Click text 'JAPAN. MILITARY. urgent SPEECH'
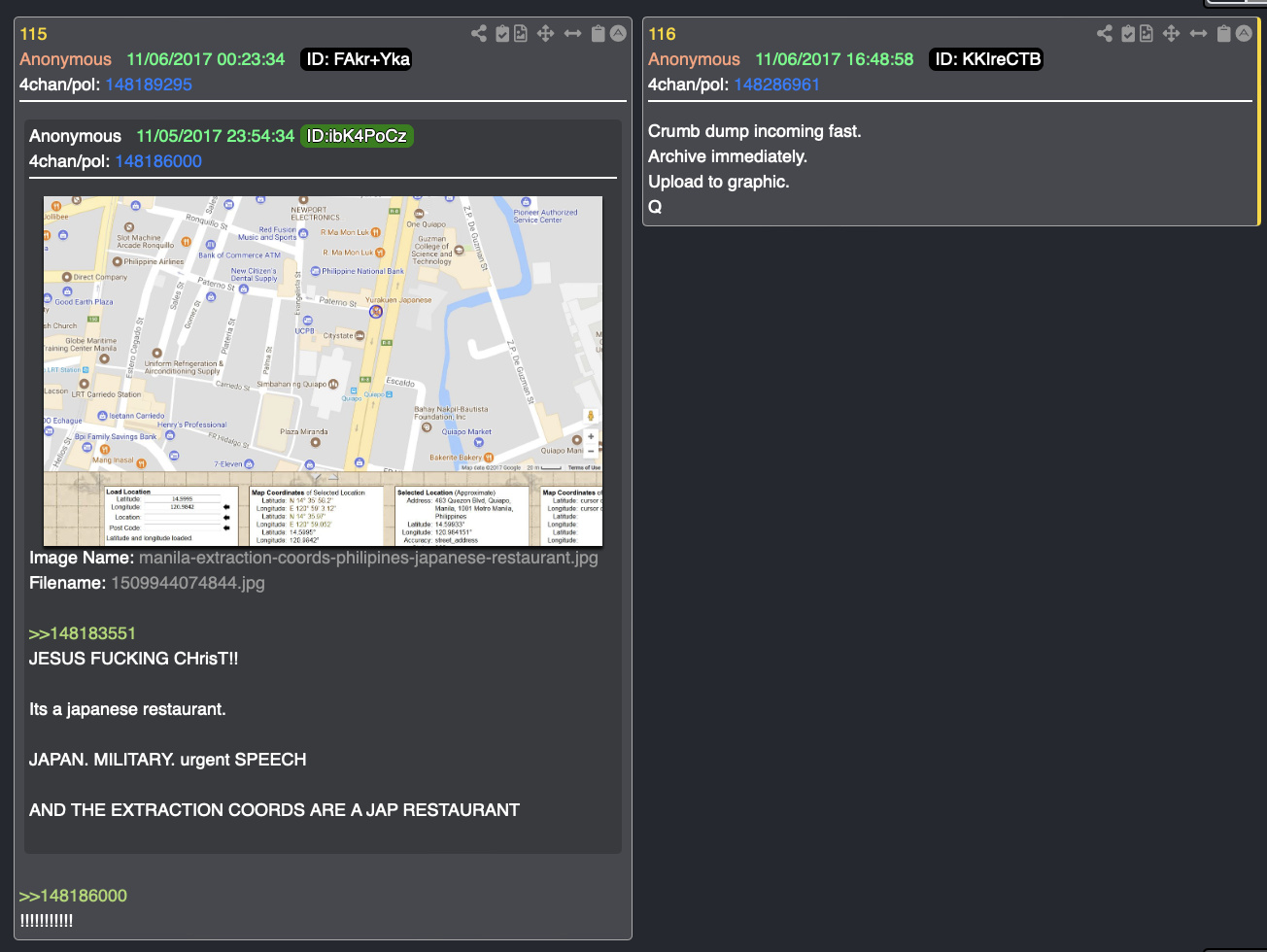 pos(168,760)
